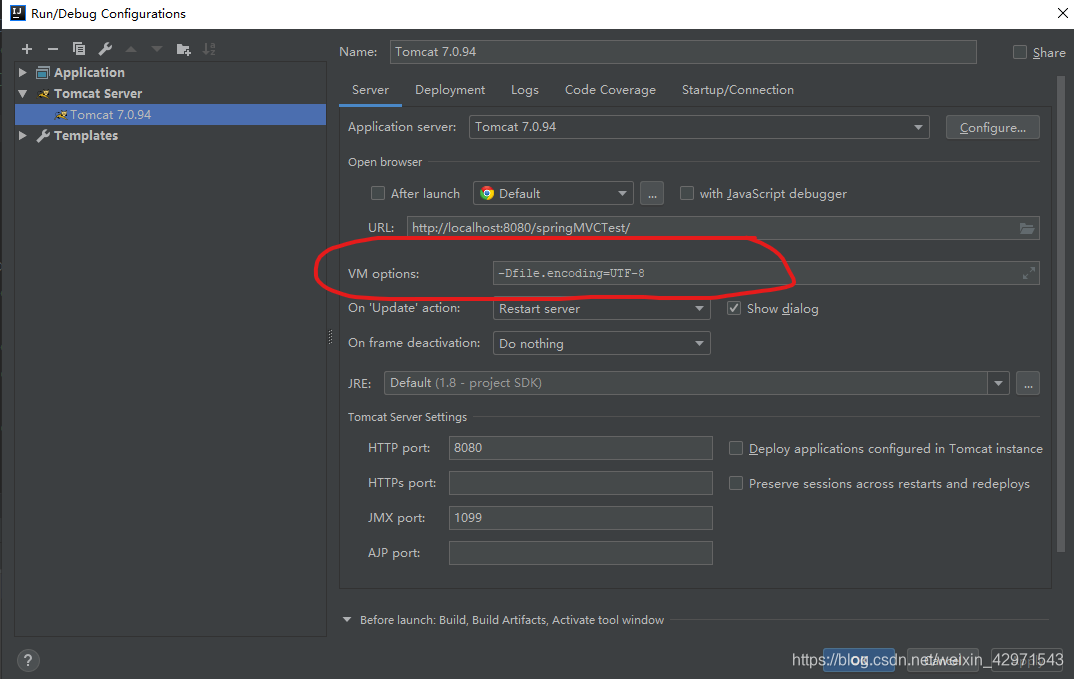Screen dimensions: 1074x679
Task: Click the JMX port field
Action: click(x=581, y=518)
